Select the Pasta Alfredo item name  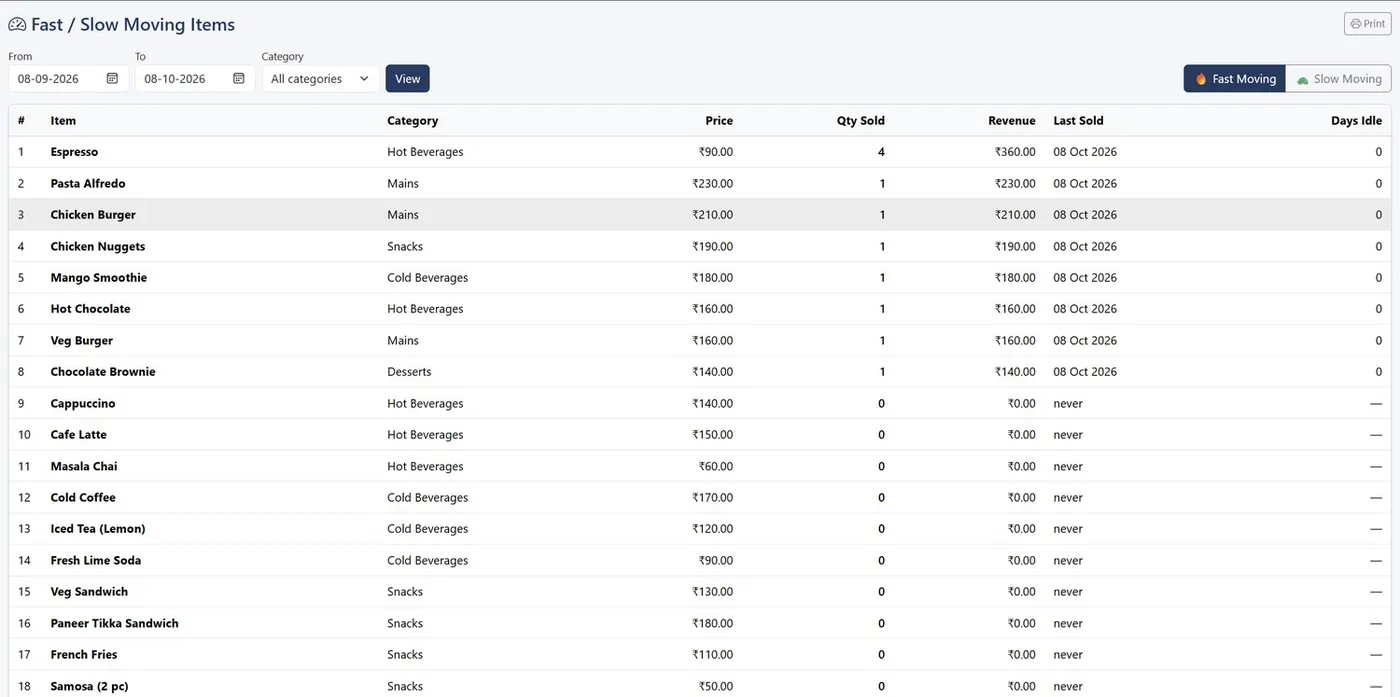(88, 183)
